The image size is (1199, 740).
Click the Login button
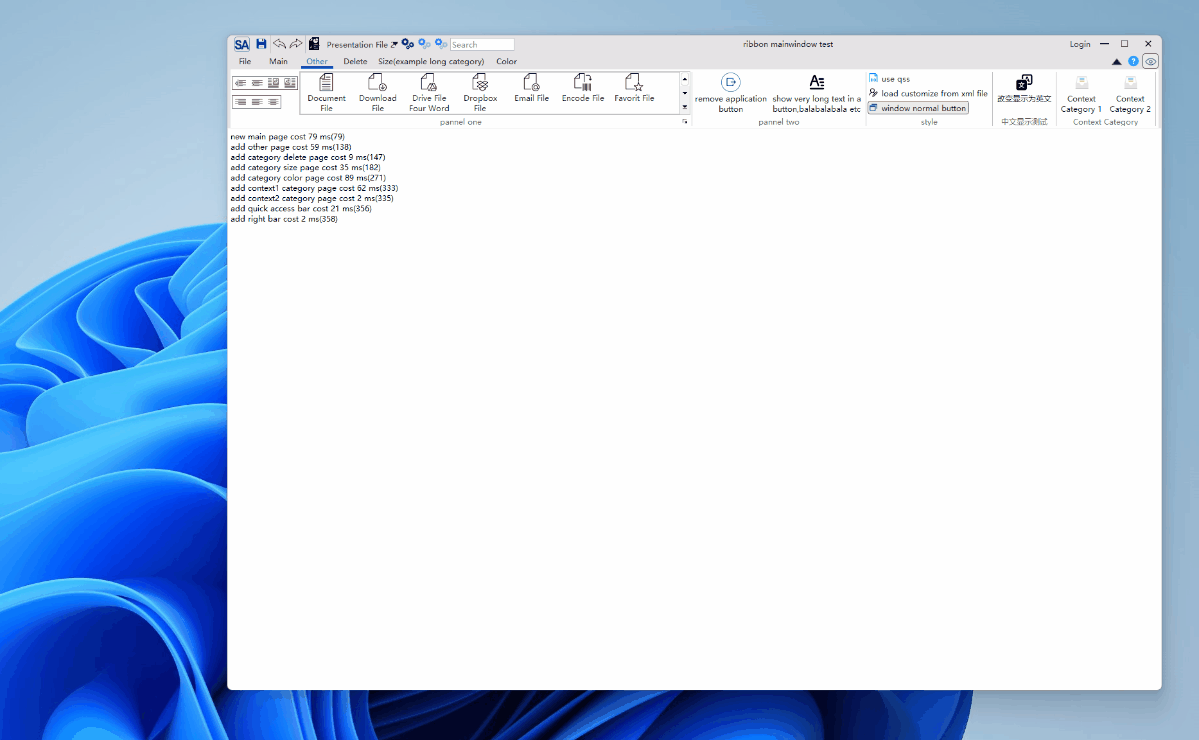pos(1079,44)
